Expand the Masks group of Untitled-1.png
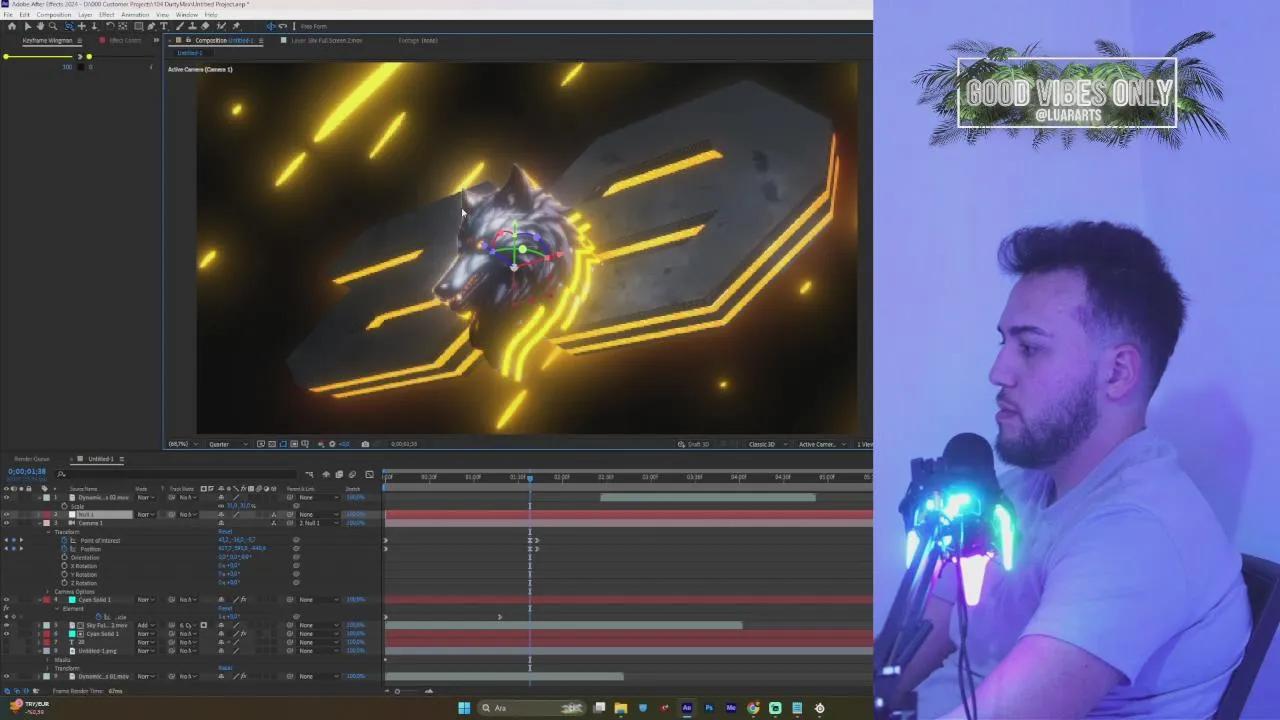This screenshot has width=1280, height=720. click(x=48, y=660)
